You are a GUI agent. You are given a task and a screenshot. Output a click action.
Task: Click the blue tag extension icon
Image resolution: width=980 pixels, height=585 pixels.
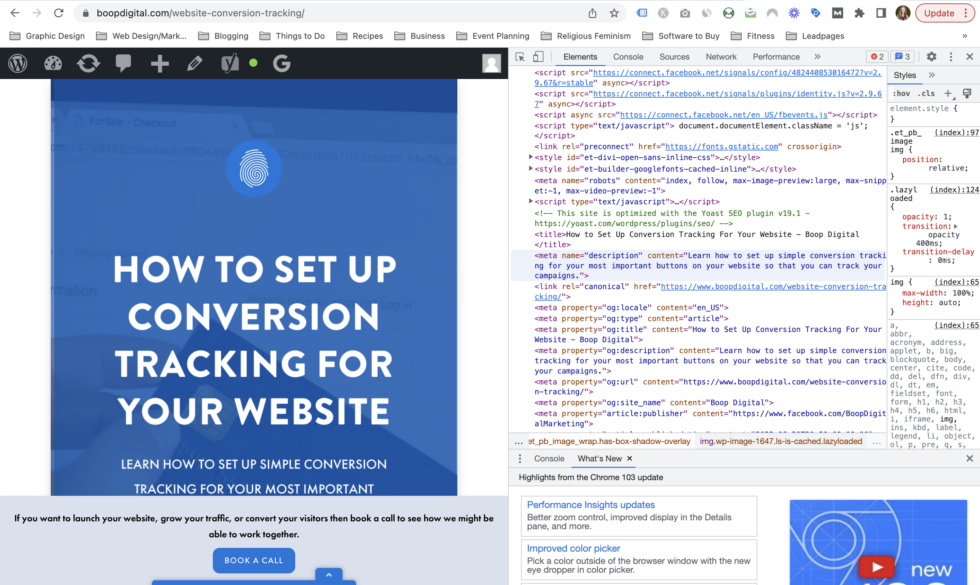(x=816, y=12)
